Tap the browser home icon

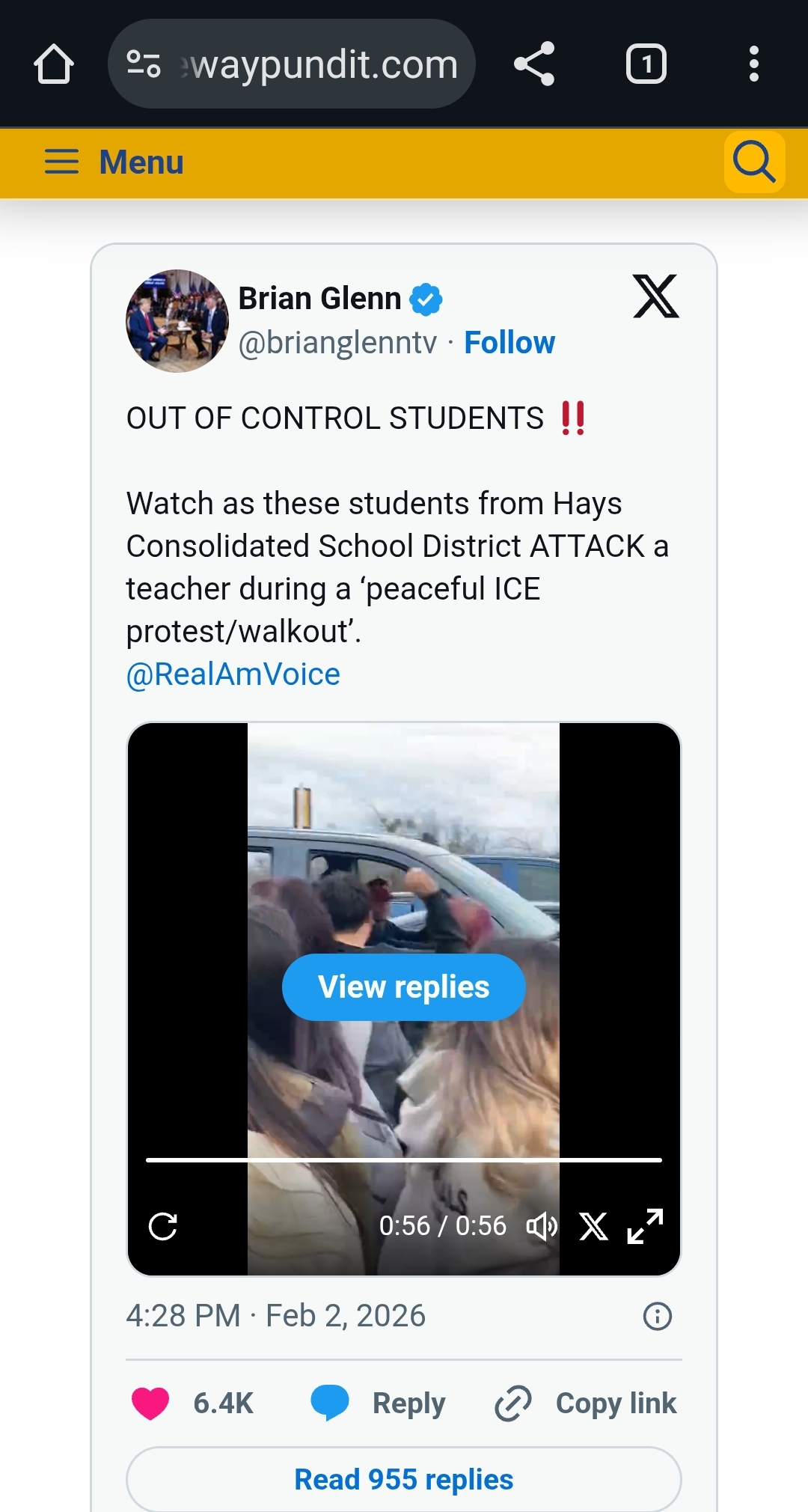54,64
